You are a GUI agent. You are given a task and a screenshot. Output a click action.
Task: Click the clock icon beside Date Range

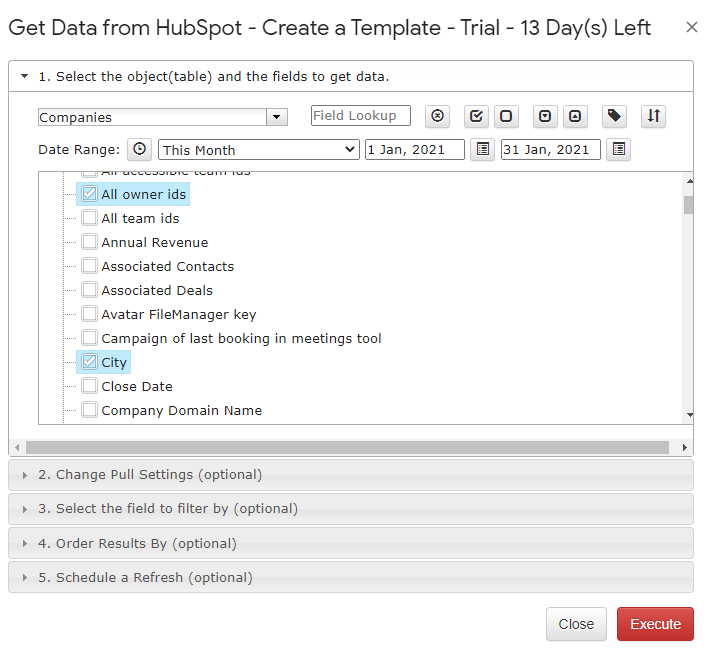tap(139, 150)
